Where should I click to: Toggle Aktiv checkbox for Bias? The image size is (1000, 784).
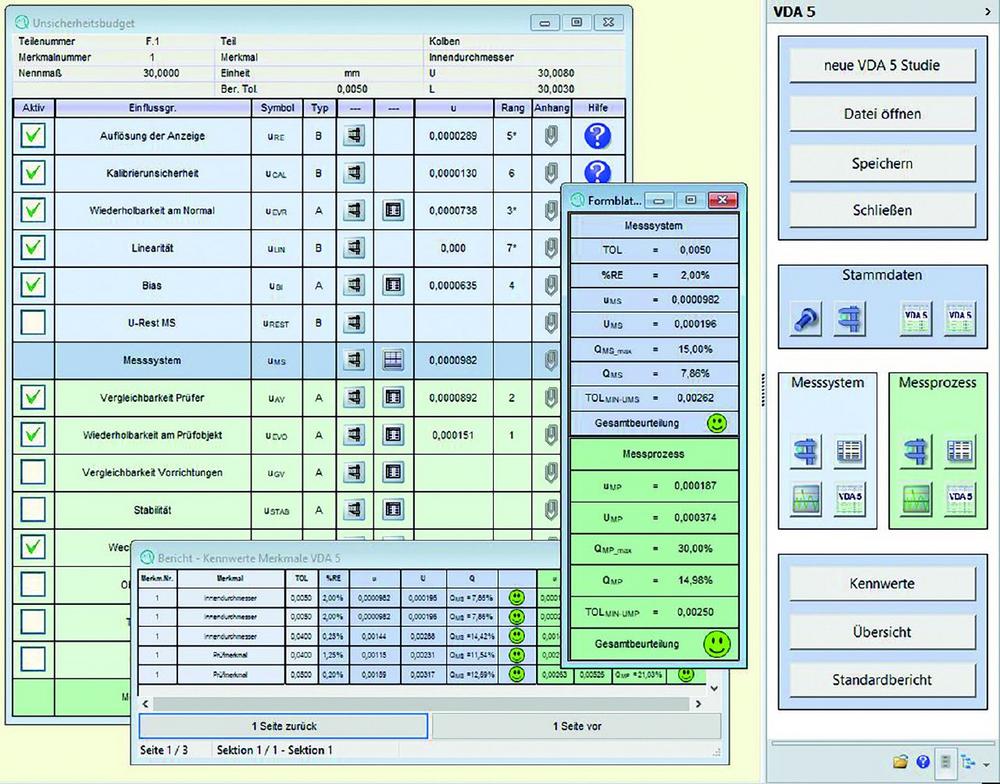point(33,285)
